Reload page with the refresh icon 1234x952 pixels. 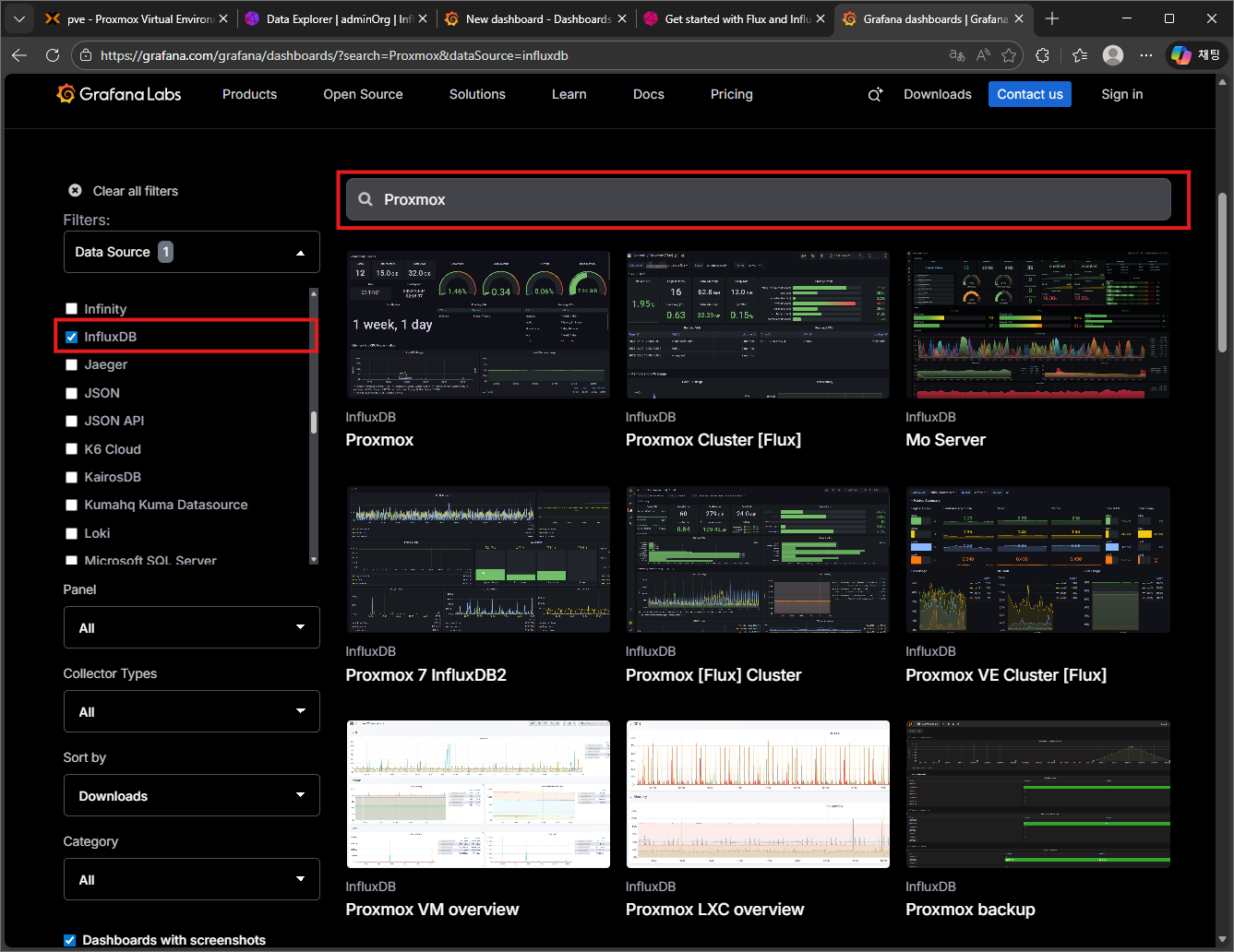53,55
